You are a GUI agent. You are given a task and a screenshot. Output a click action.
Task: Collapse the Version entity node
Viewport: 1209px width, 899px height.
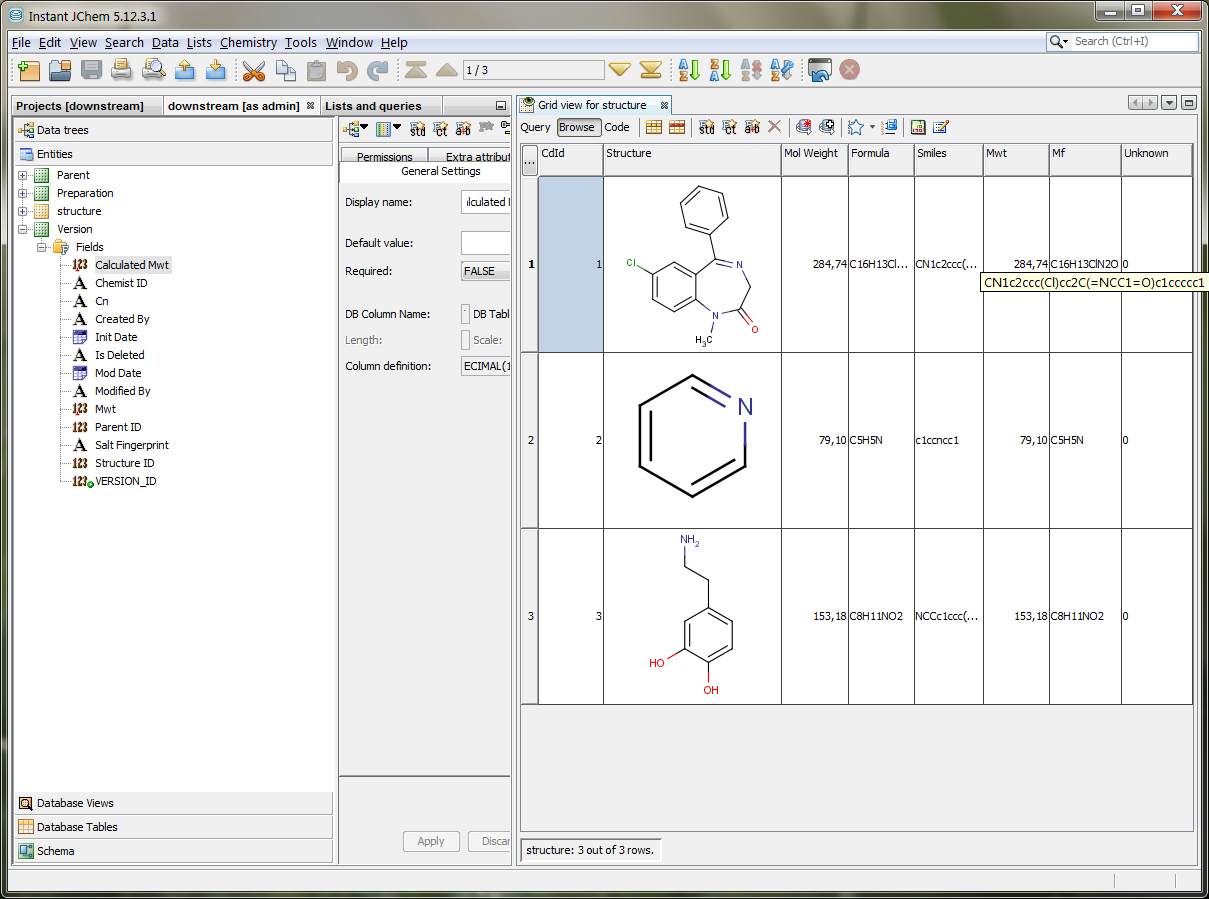point(22,229)
